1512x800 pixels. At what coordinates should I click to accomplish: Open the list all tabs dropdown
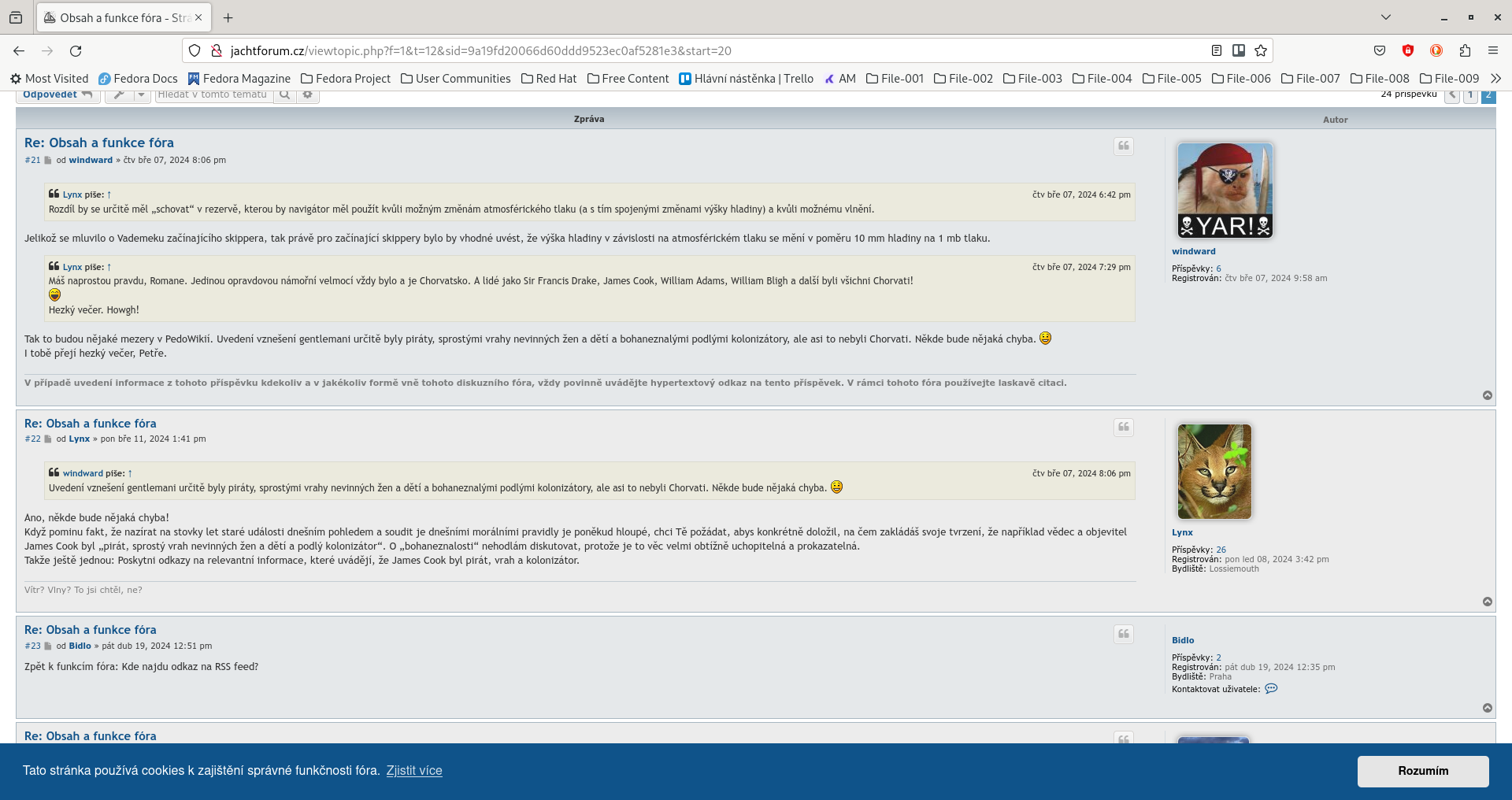pyautogui.click(x=1386, y=17)
